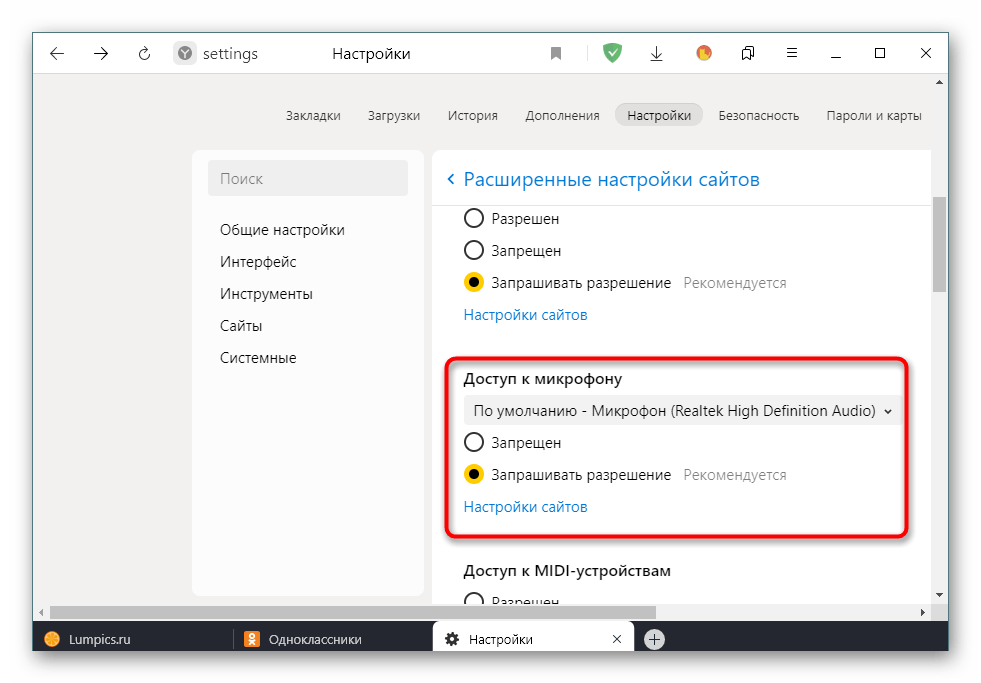Screen dimensions: 981x683
Task: Open the microphone device dropdown
Action: click(x=682, y=410)
